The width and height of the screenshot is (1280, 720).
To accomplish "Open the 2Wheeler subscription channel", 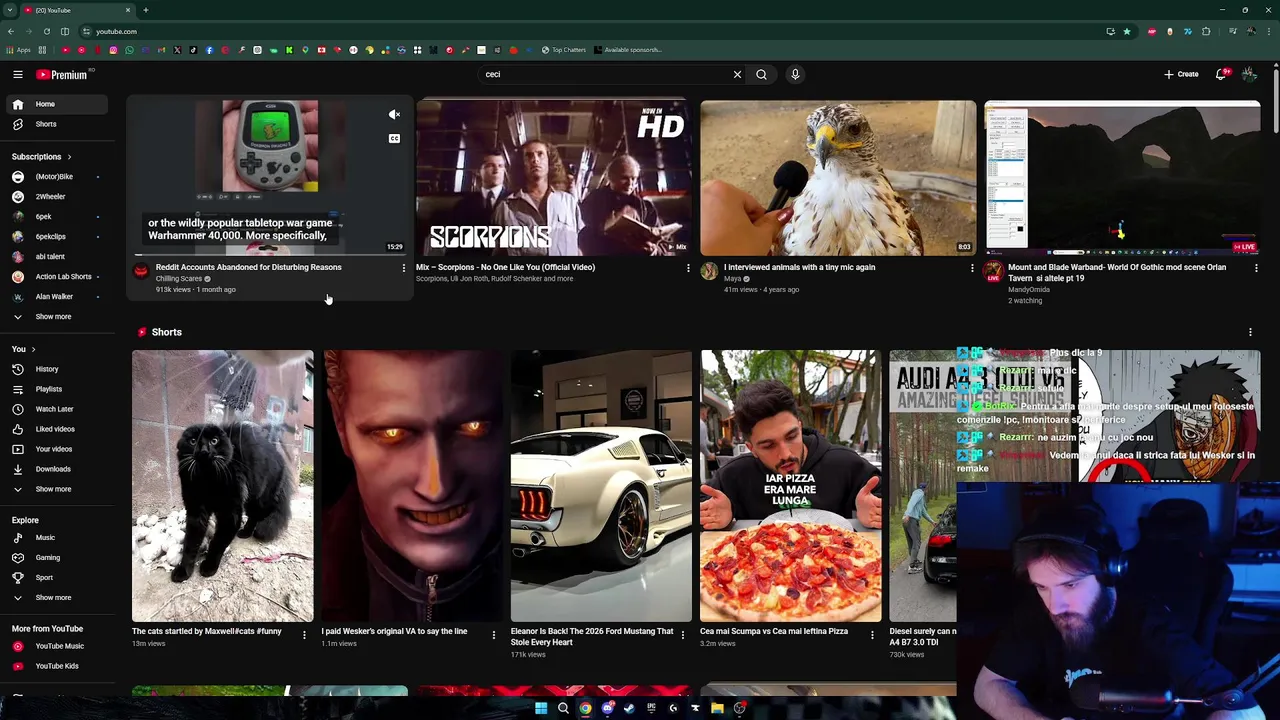I will coord(56,197).
